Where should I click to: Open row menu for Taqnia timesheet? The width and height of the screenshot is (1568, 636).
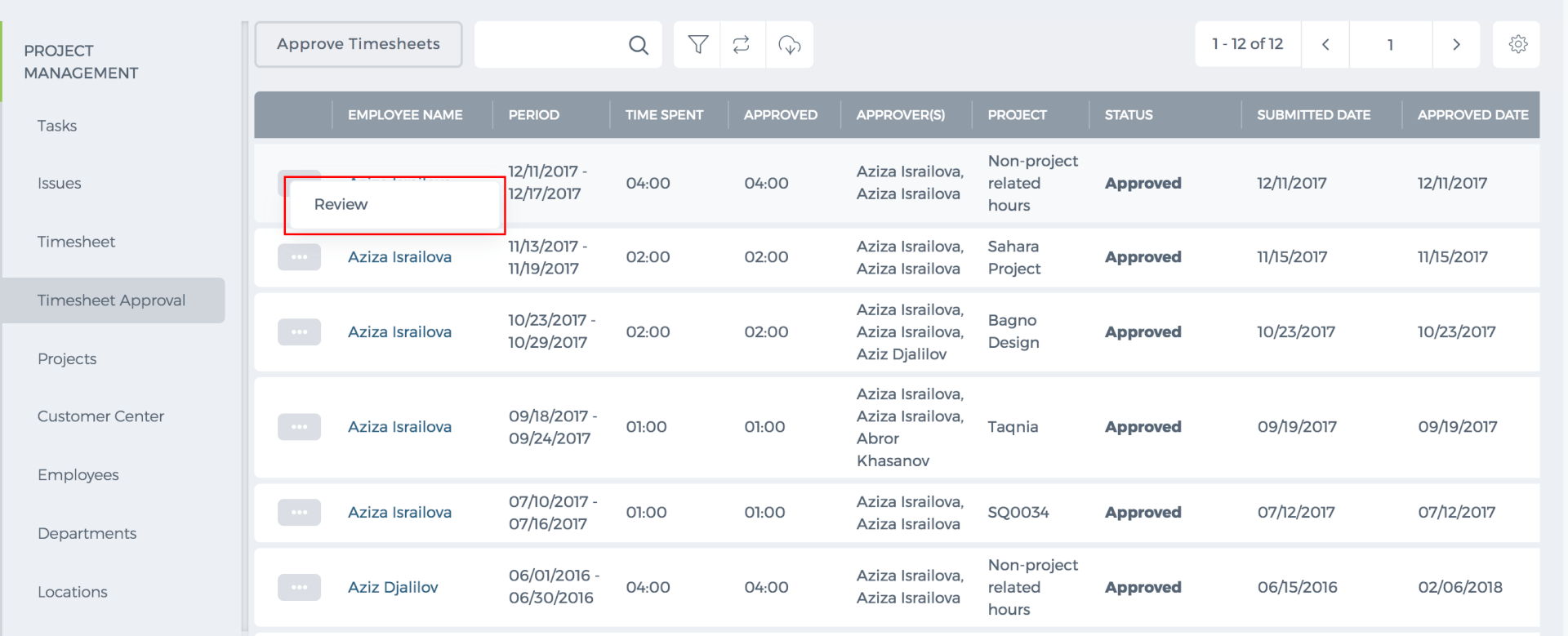(299, 427)
